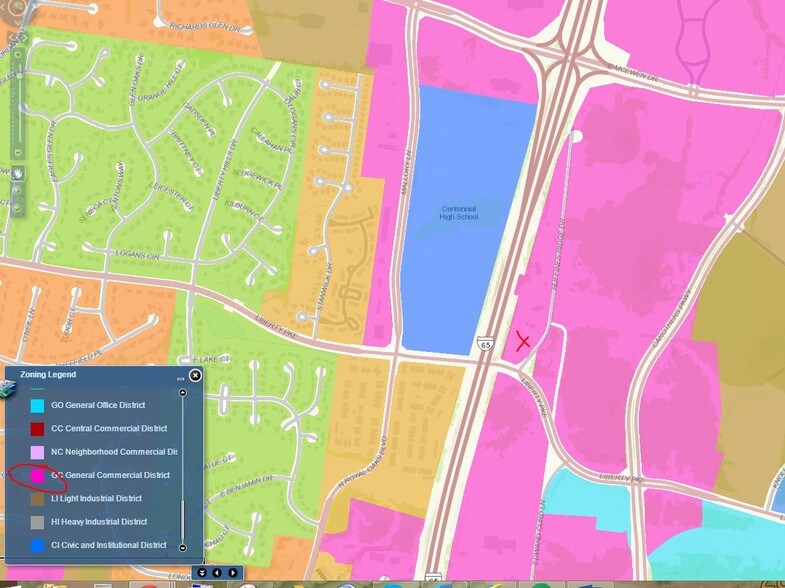Minimize the Zoning Legend panel
The height and width of the screenshot is (588, 785).
180,379
